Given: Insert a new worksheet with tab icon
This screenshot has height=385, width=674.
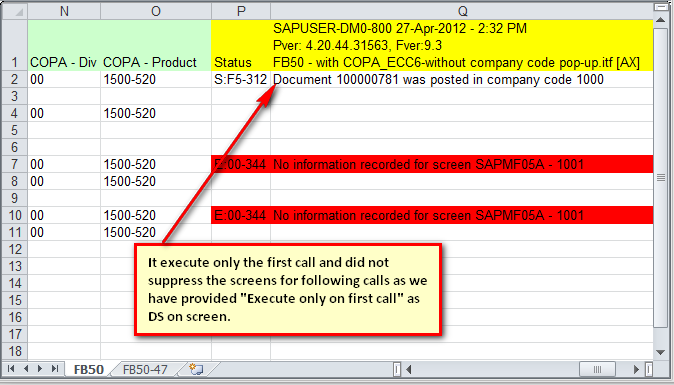Looking at the screenshot, I should pyautogui.click(x=196, y=369).
